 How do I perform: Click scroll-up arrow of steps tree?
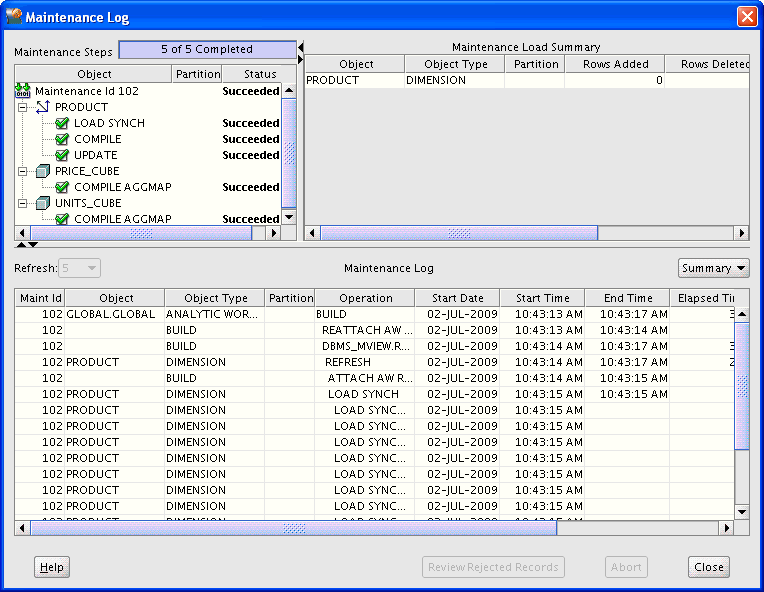289,91
